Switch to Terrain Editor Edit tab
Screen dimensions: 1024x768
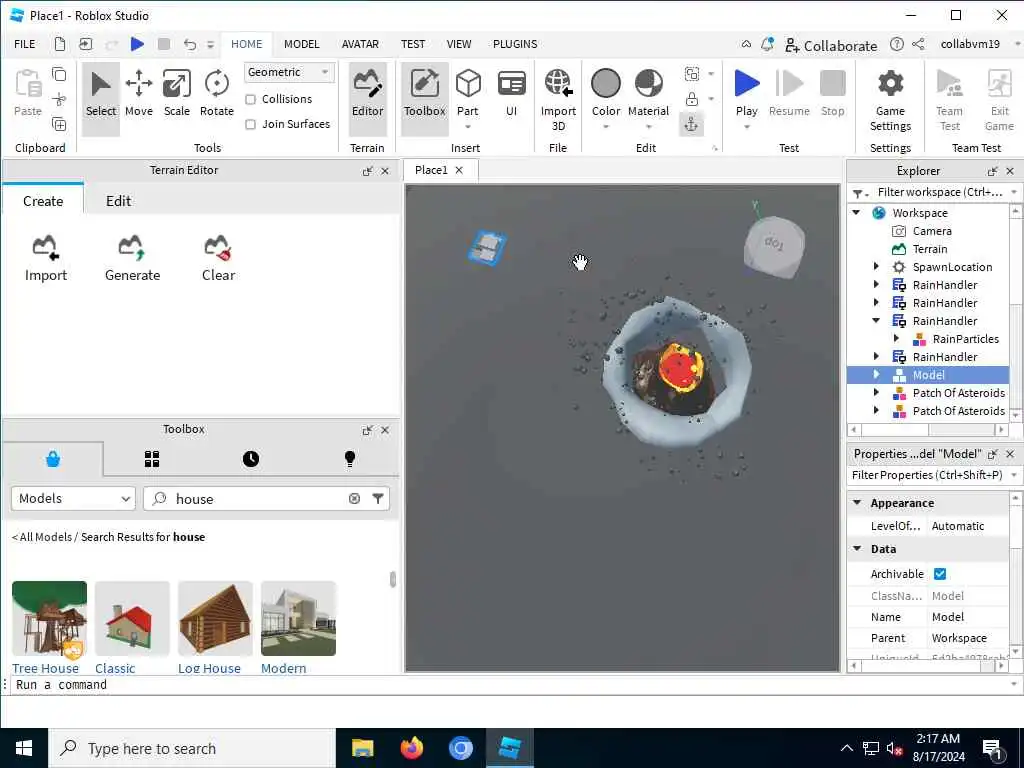pyautogui.click(x=118, y=201)
